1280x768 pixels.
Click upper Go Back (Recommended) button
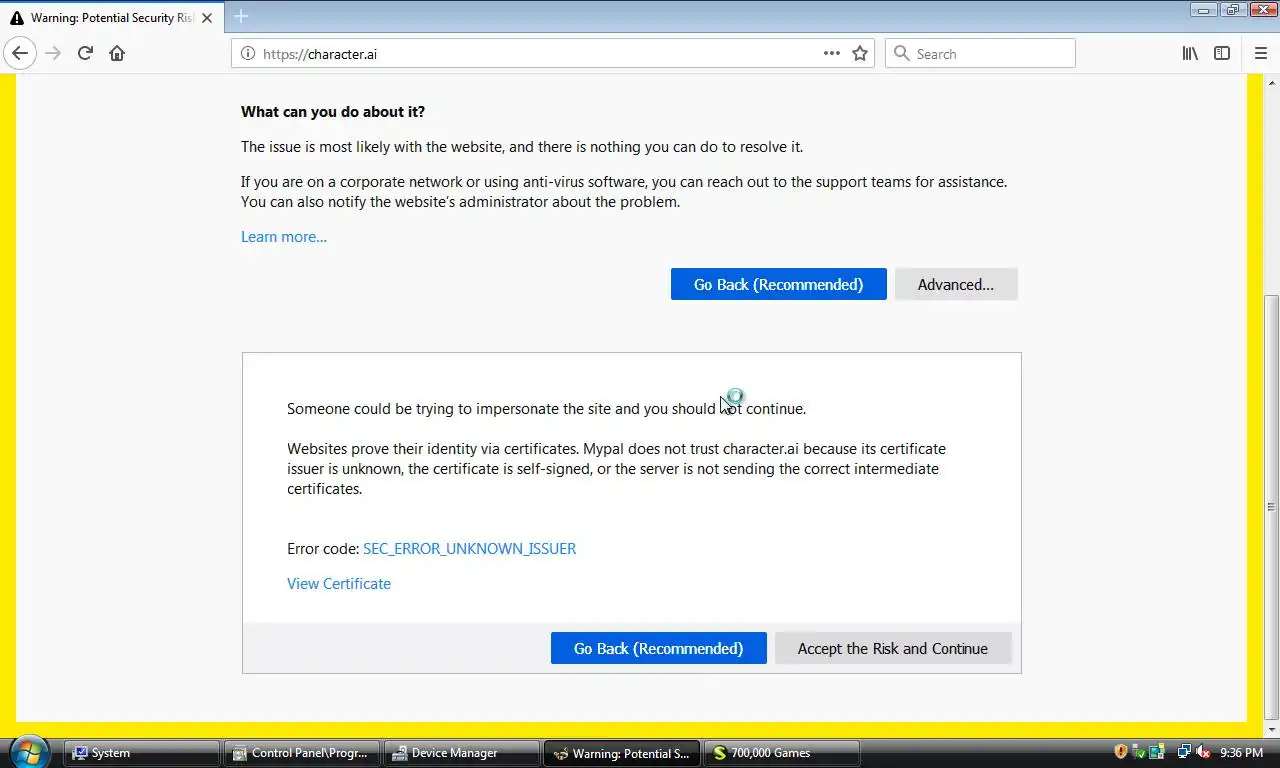[778, 284]
